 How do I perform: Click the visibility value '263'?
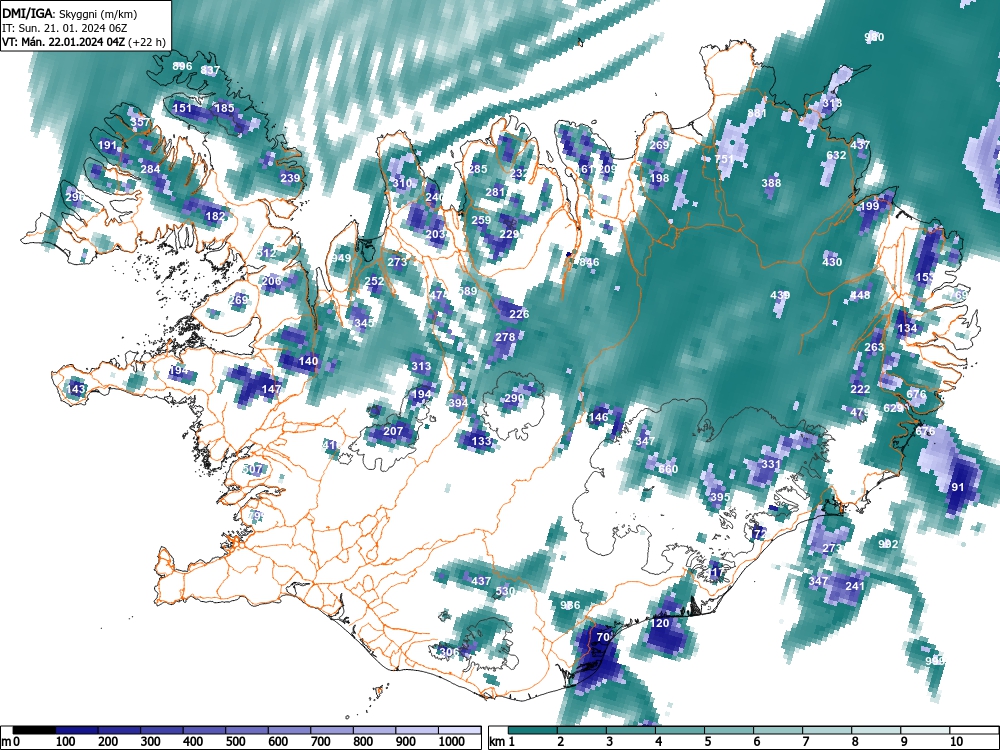(x=874, y=347)
